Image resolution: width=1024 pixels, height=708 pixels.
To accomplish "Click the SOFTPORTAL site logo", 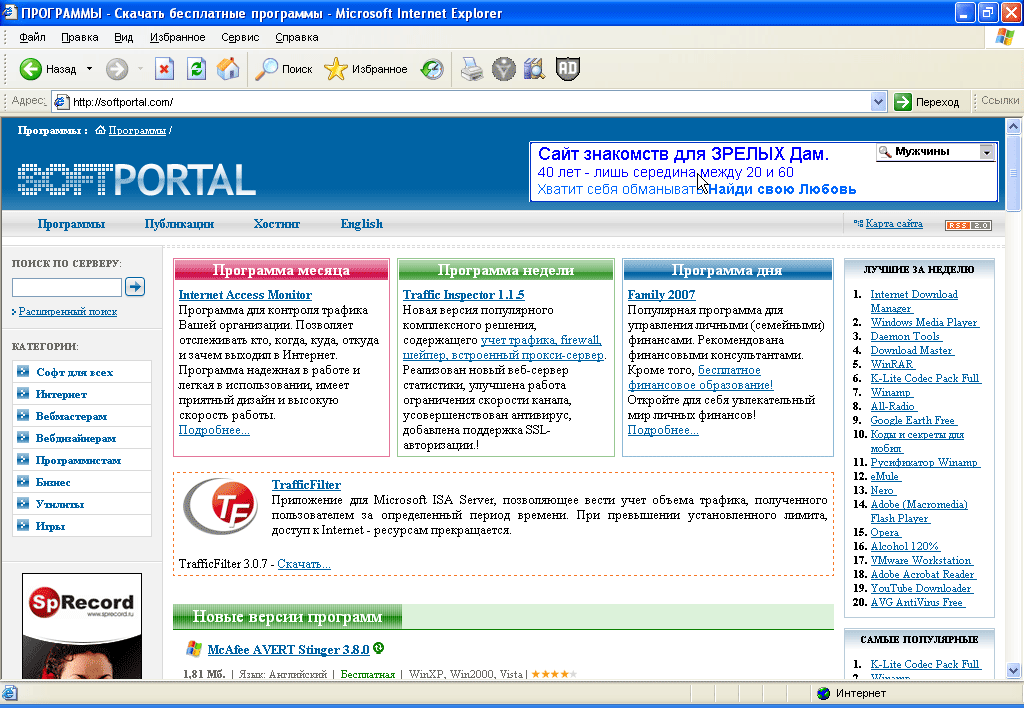I will click(136, 180).
